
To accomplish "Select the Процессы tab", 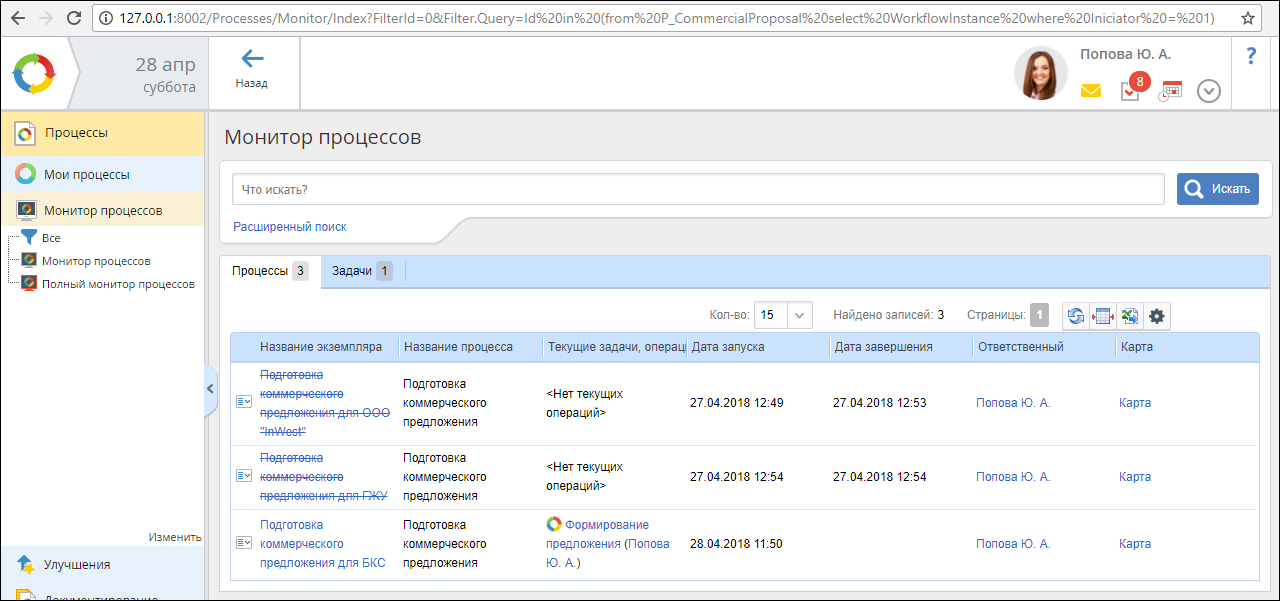I will (270, 271).
